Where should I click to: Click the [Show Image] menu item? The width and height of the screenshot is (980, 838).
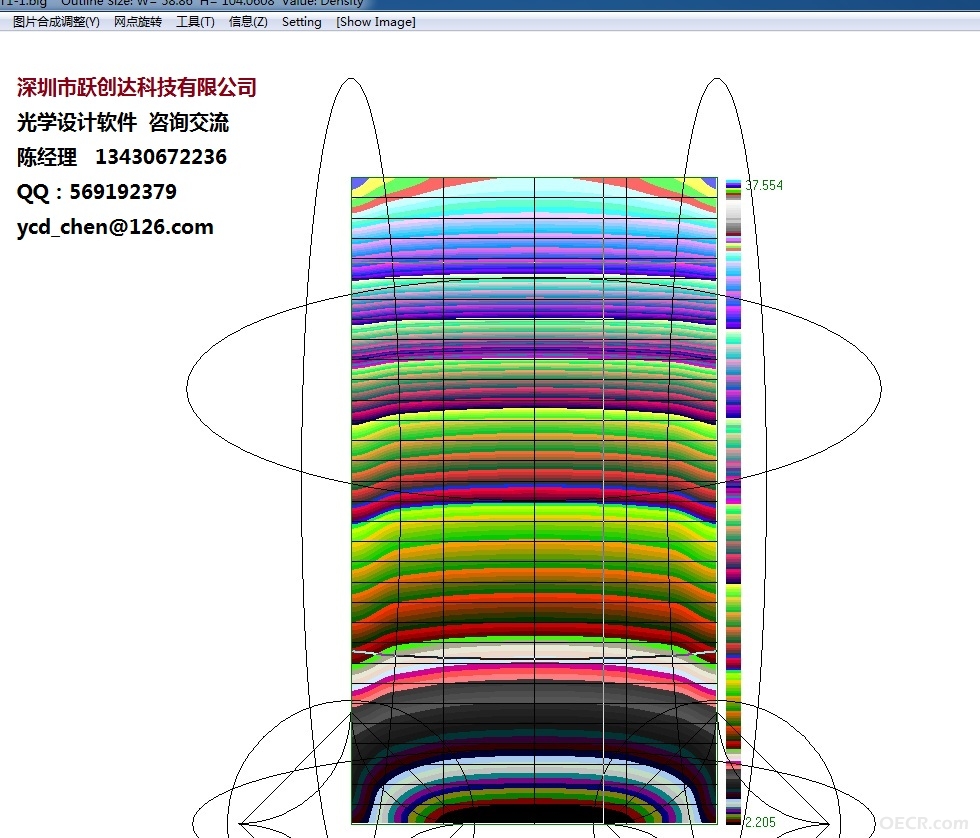(376, 22)
